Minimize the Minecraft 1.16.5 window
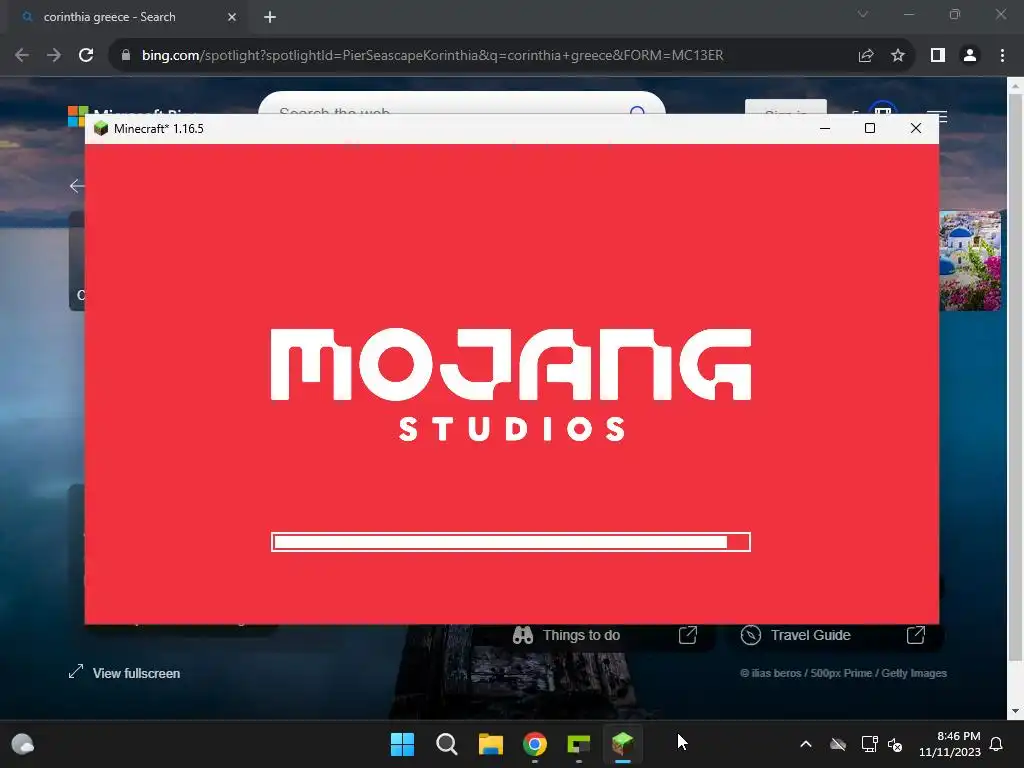The height and width of the screenshot is (768, 1024). 825,129
